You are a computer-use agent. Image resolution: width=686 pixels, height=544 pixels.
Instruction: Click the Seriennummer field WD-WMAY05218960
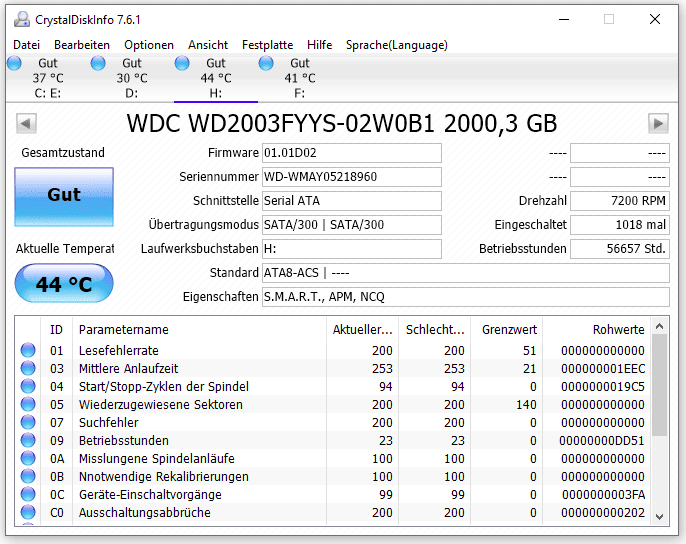352,177
